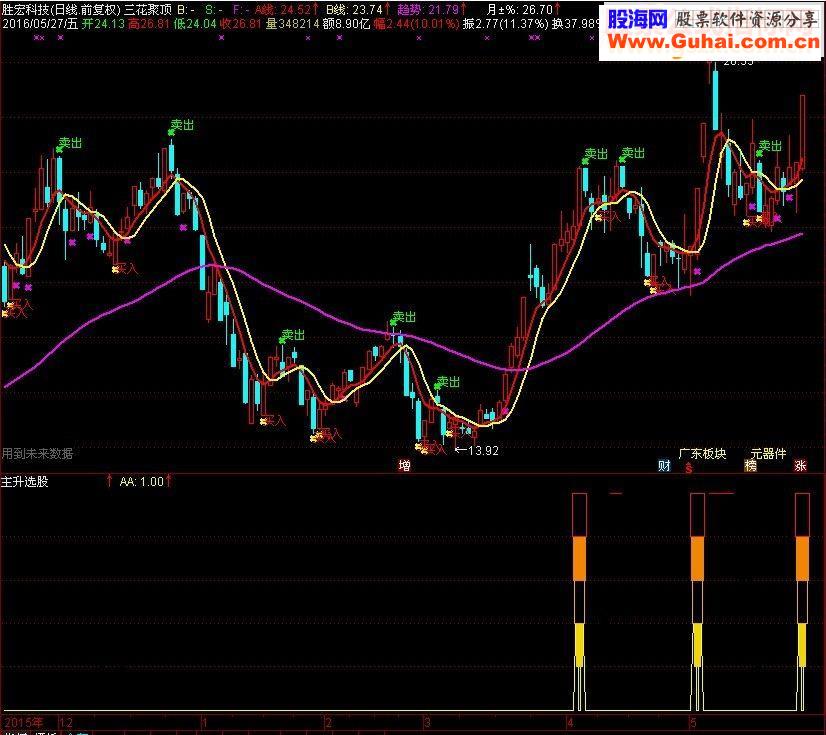Select the 主升选股 indicator title
The width and height of the screenshot is (826, 735).
pos(24,482)
